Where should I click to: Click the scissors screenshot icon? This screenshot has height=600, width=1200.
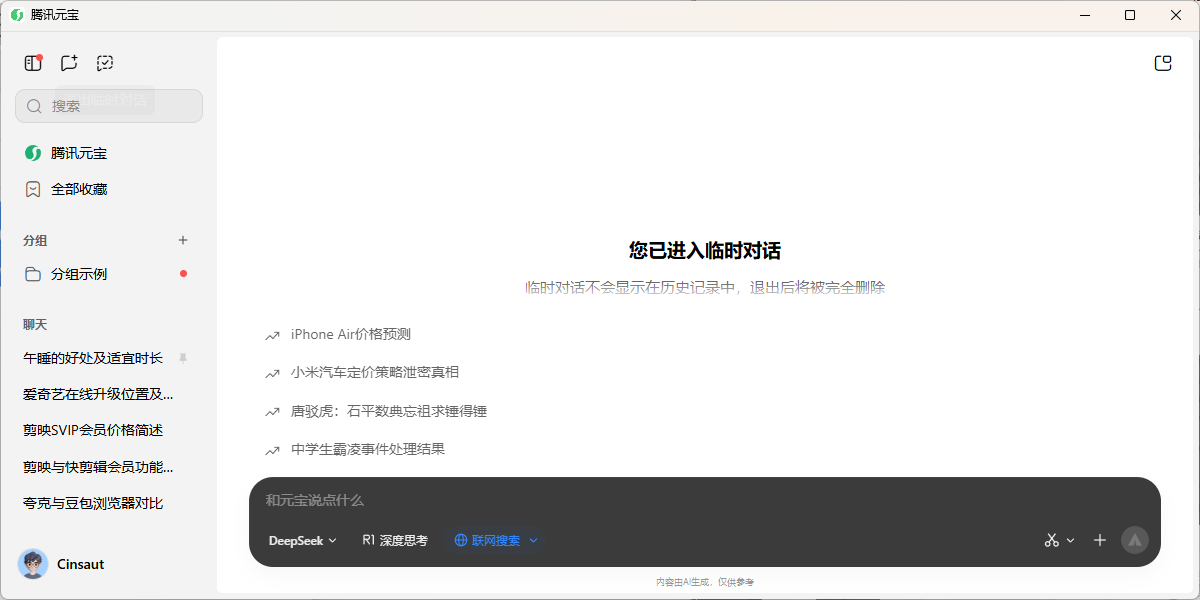pyautogui.click(x=1051, y=540)
